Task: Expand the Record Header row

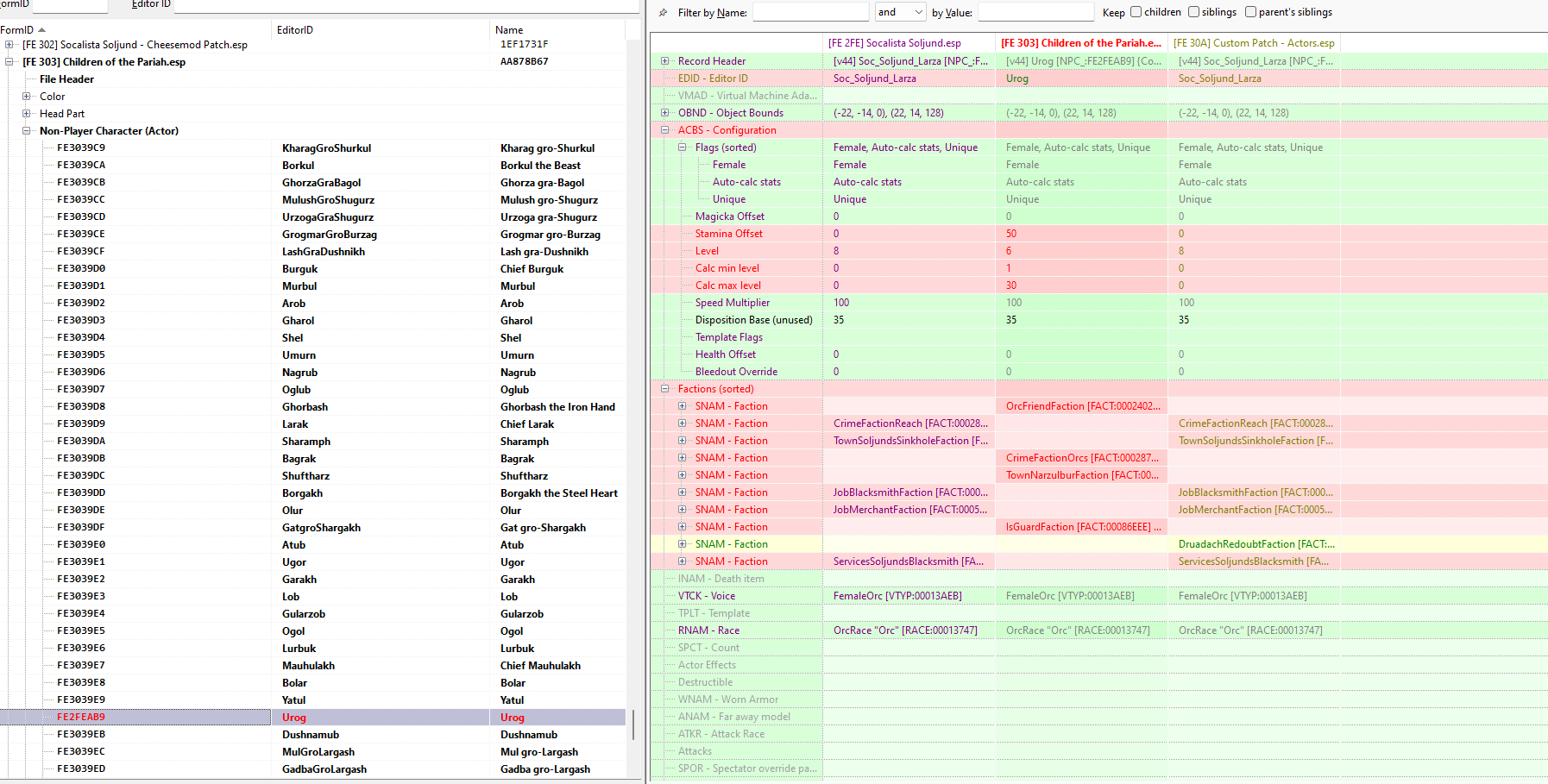Action: pyautogui.click(x=664, y=61)
